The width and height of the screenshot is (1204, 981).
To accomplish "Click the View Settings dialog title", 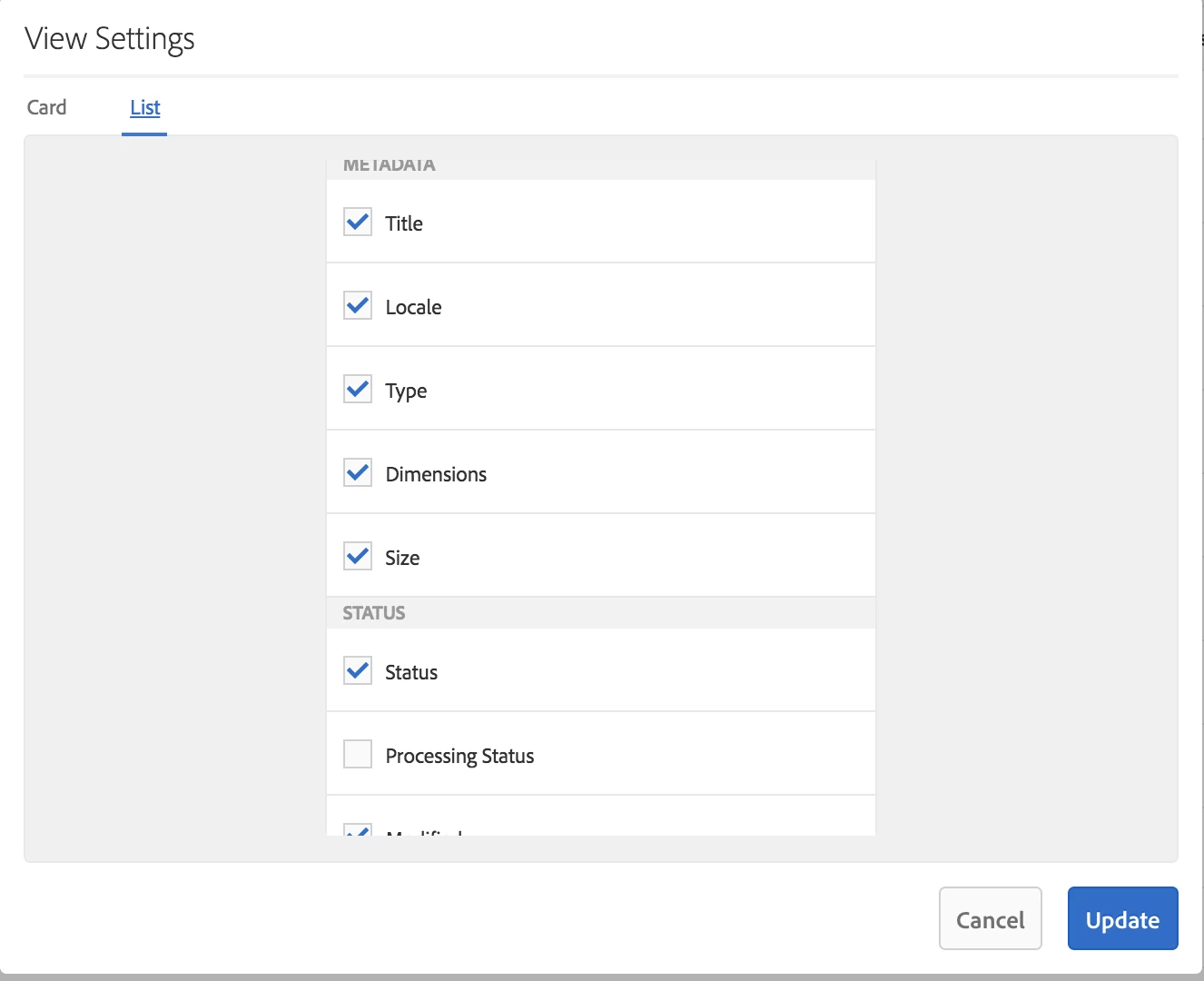I will 110,39.
